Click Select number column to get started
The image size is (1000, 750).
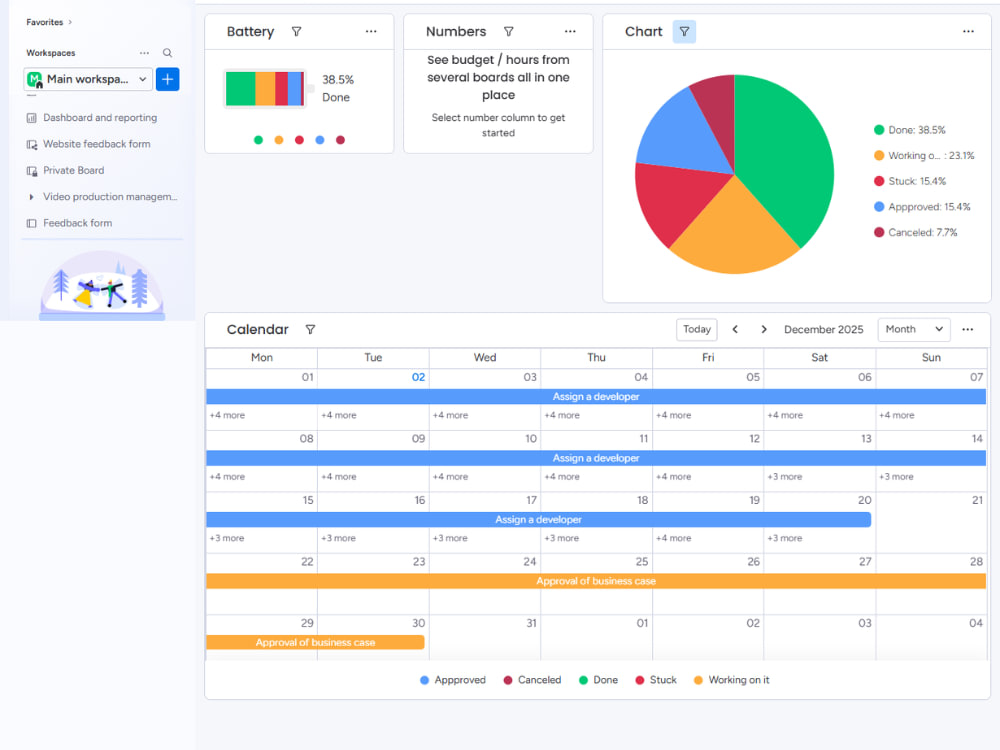tap(498, 126)
